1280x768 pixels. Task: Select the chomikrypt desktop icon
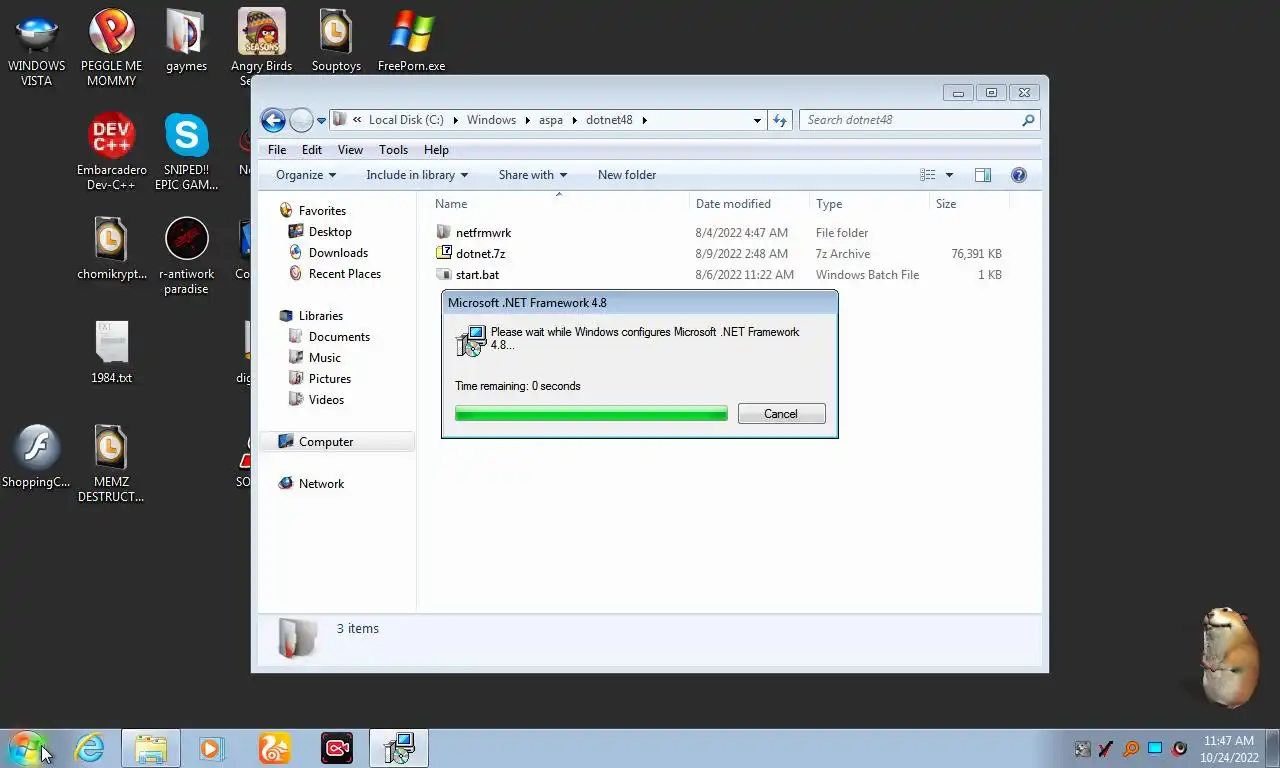pyautogui.click(x=111, y=249)
